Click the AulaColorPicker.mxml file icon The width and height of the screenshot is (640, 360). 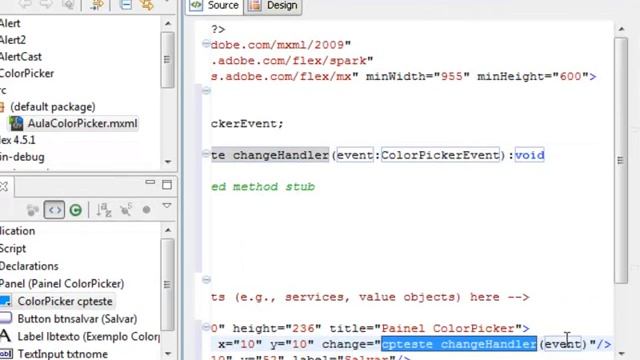coord(16,124)
